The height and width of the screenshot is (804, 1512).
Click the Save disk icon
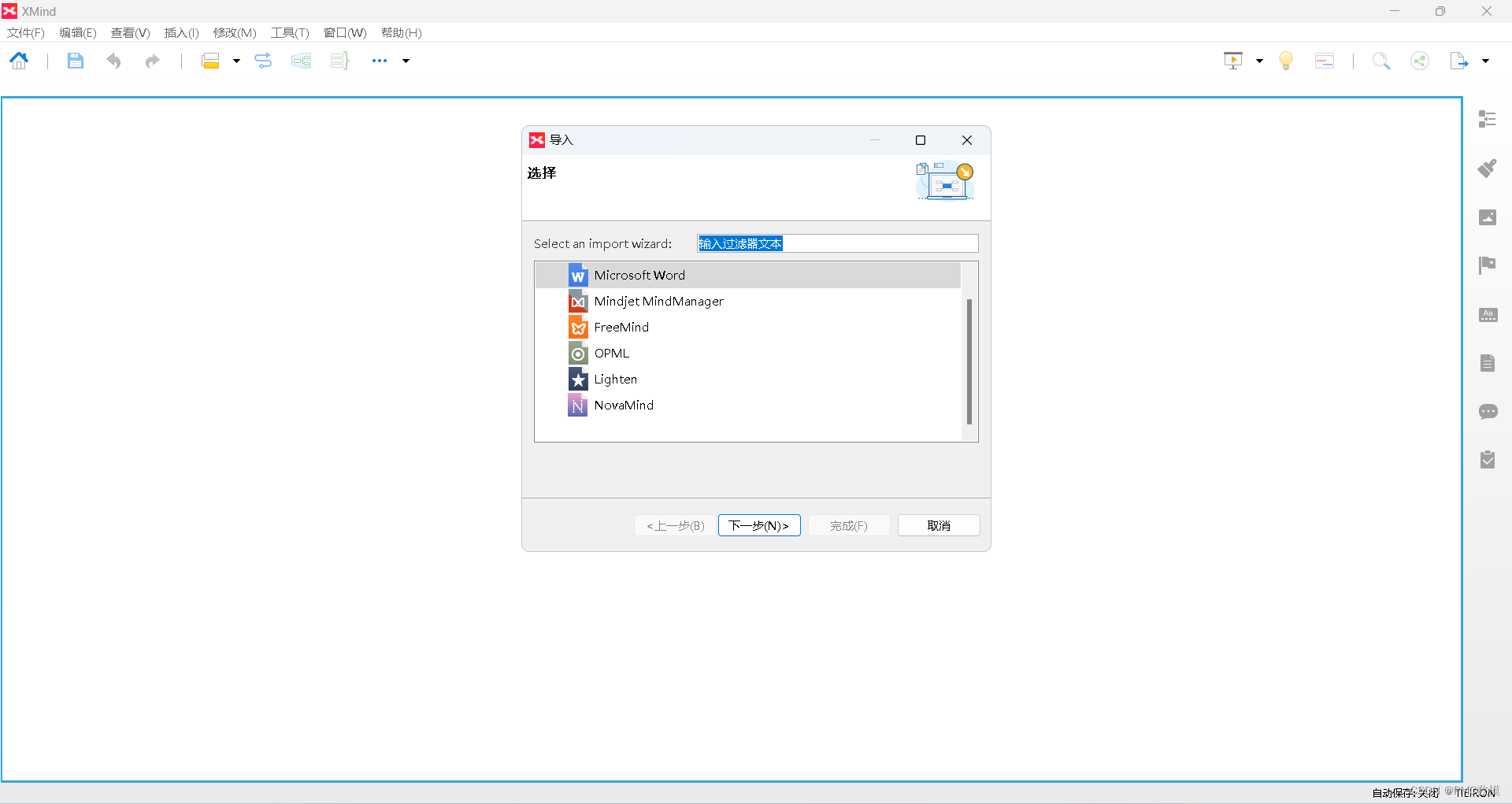tap(75, 61)
